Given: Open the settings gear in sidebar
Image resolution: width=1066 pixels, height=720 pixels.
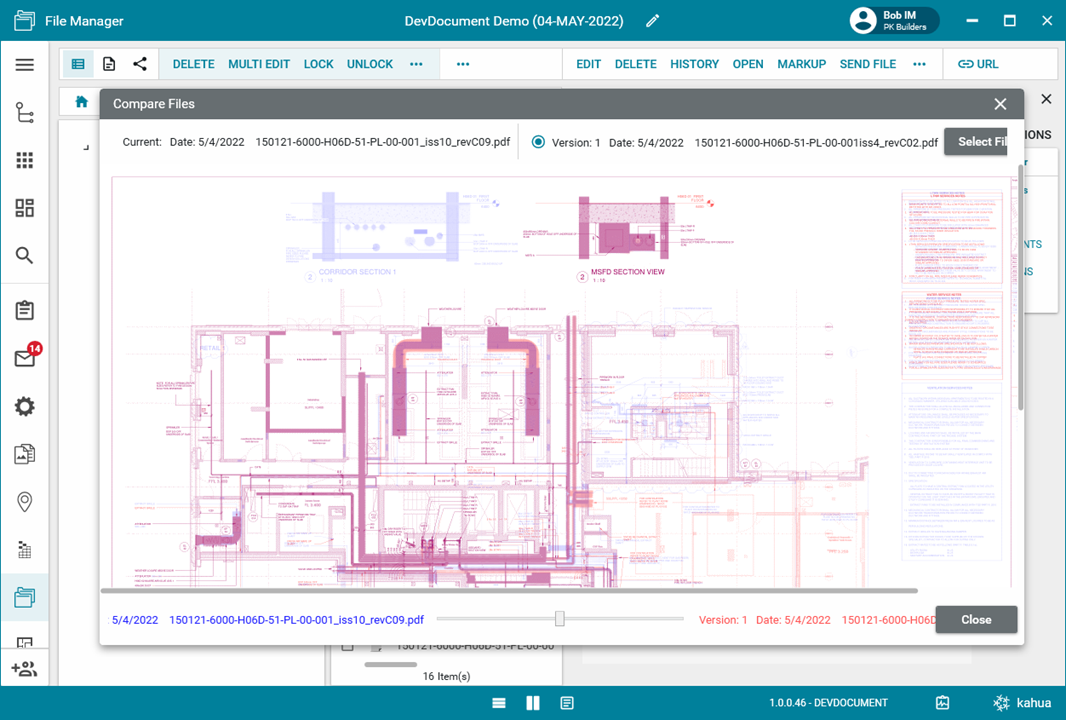Looking at the screenshot, I should coord(25,407).
